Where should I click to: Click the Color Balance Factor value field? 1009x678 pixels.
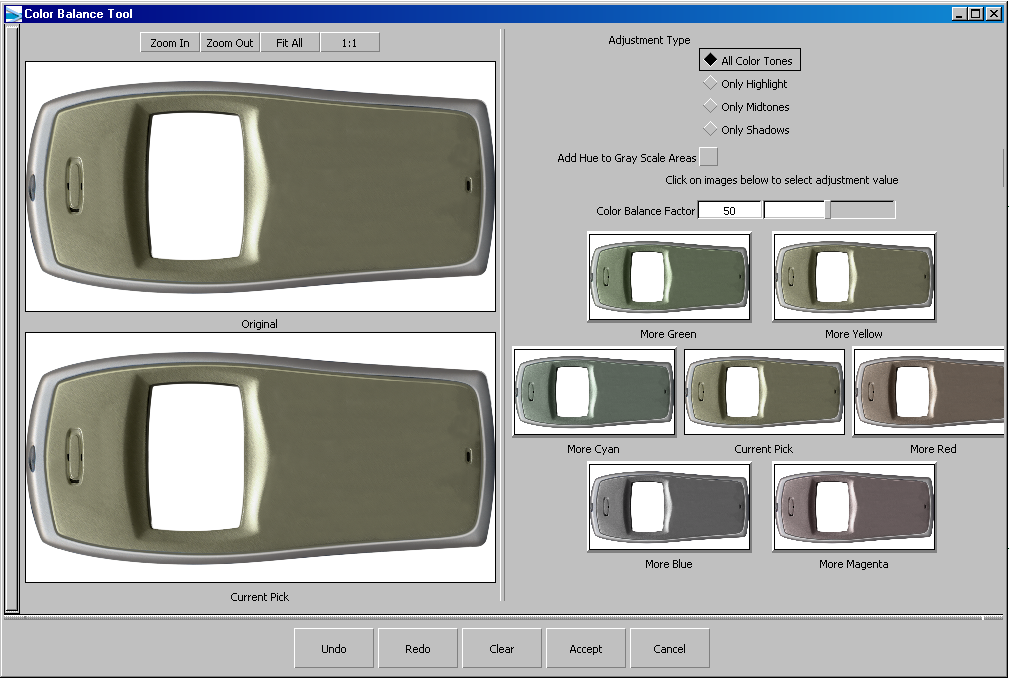(x=729, y=211)
